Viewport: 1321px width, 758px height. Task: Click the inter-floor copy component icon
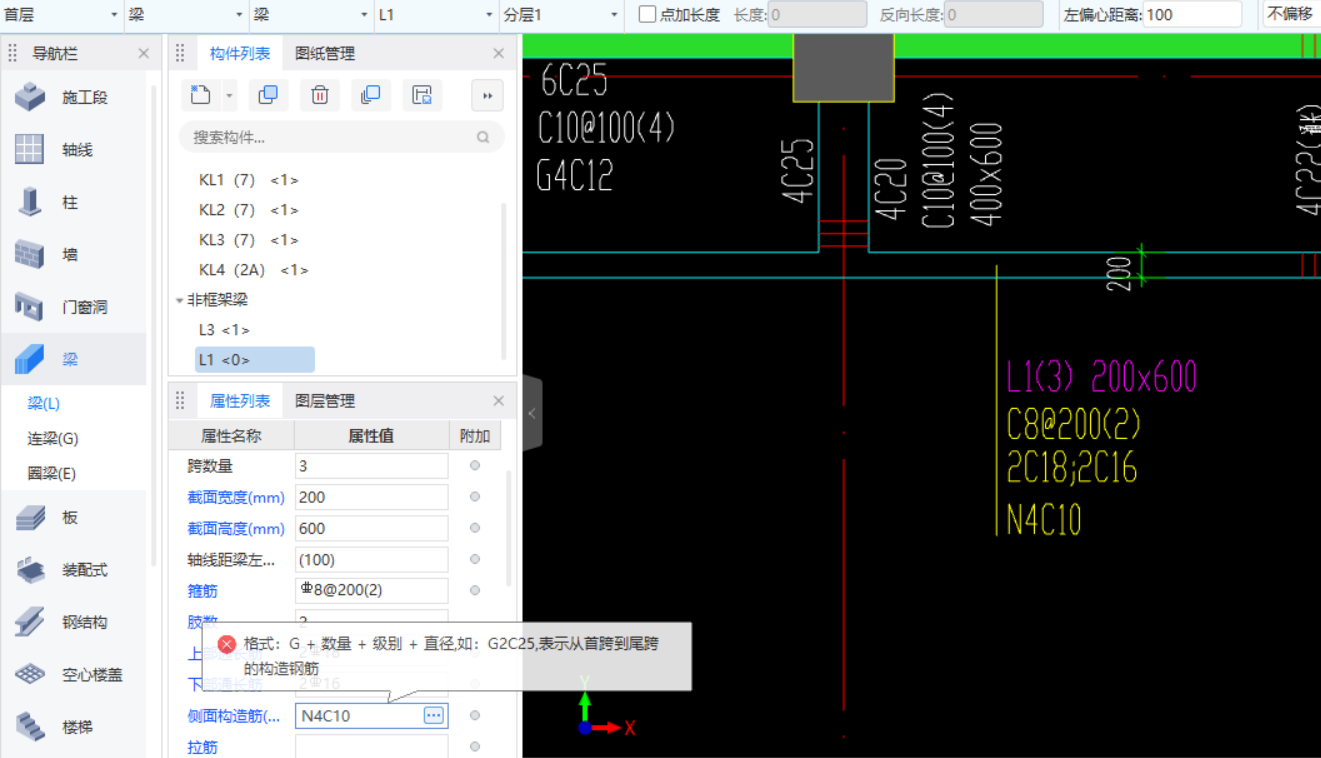371,95
